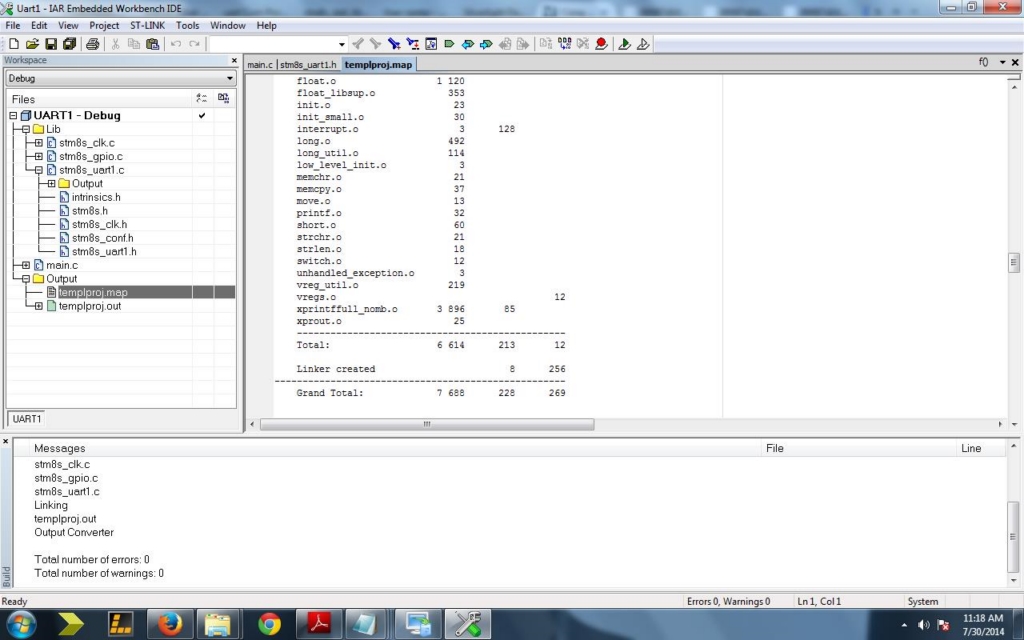Viewport: 1024px width, 640px height.
Task: Expand the stm8s_gpio.c tree node
Action: [x=39, y=157]
